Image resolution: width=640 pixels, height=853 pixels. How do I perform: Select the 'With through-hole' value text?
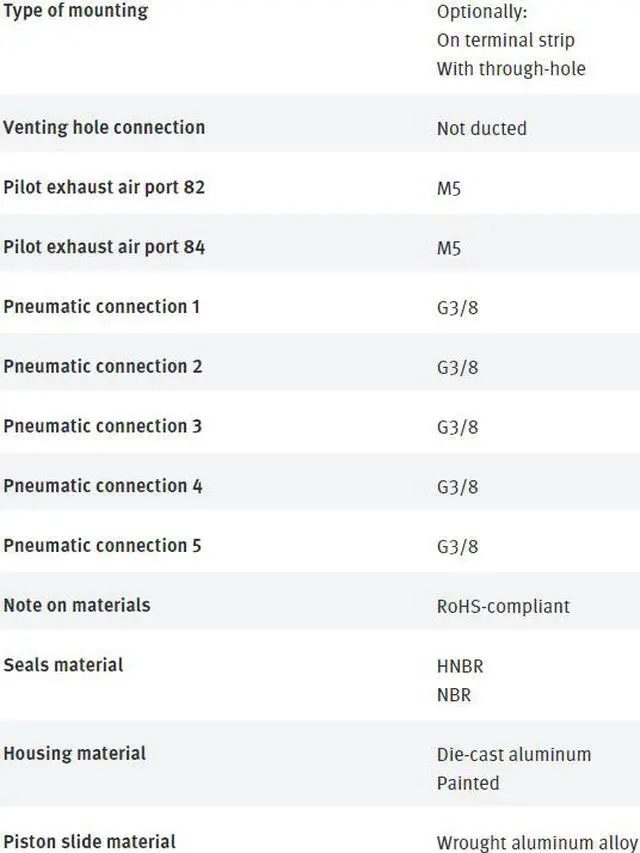(x=511, y=69)
